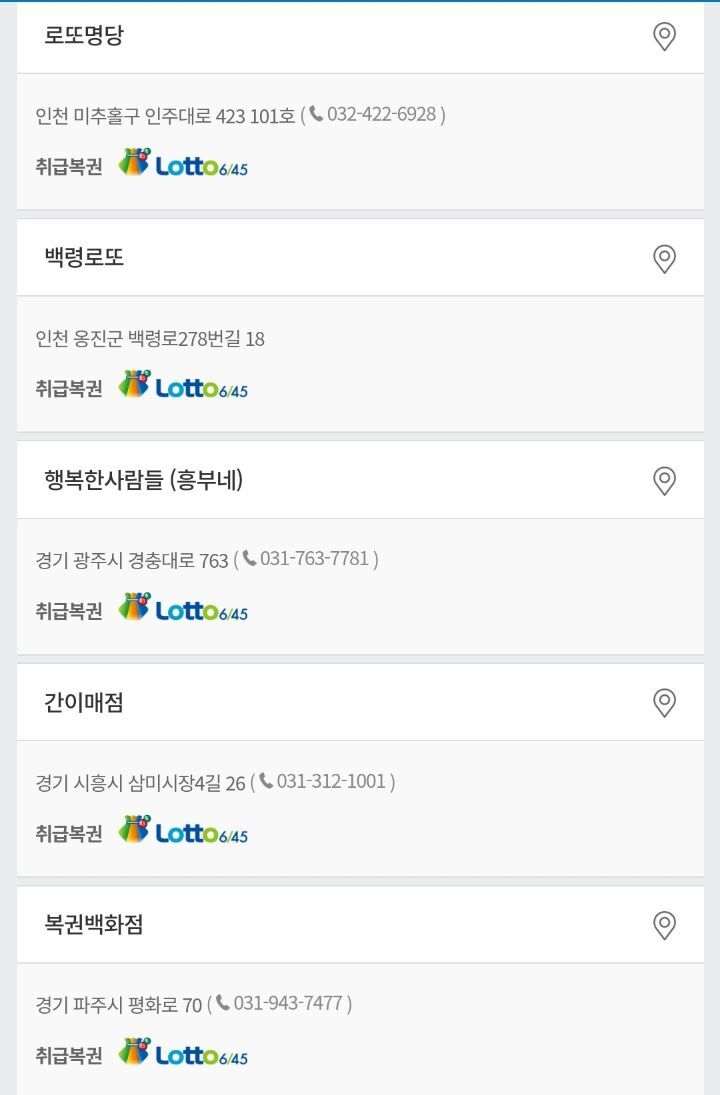The width and height of the screenshot is (720, 1095).
Task: Select the Lotto 6/45 logo under 간이매점
Action: (184, 831)
